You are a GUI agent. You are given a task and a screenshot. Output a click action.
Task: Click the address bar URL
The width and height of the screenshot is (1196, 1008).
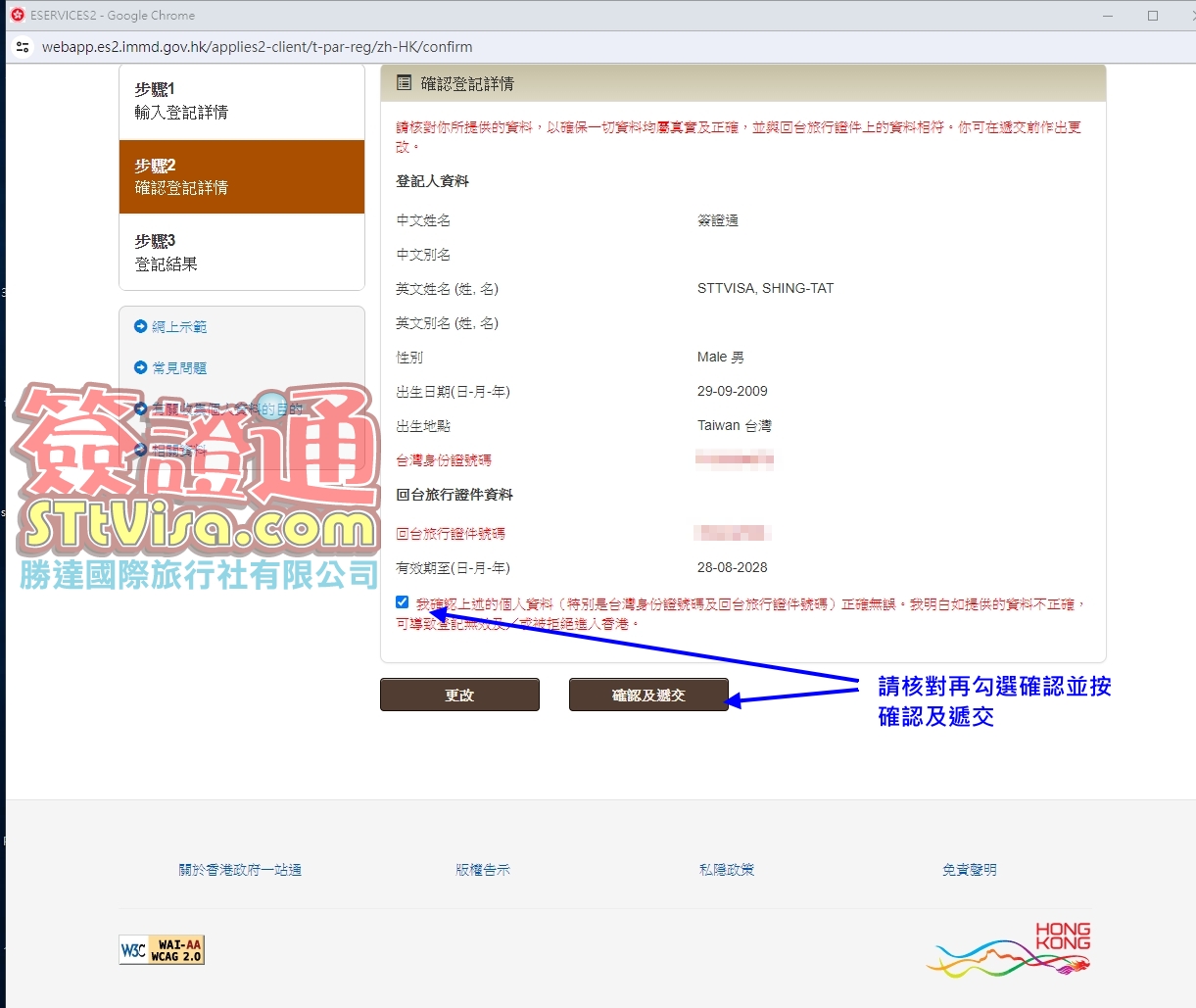pos(257,46)
